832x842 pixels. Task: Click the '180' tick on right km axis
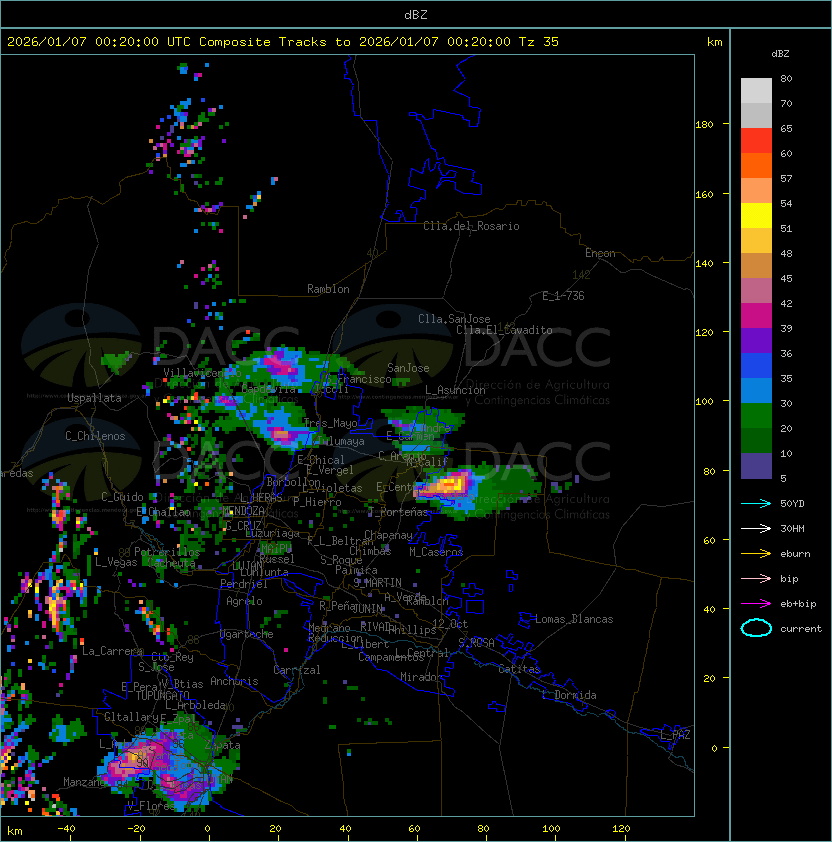704,125
